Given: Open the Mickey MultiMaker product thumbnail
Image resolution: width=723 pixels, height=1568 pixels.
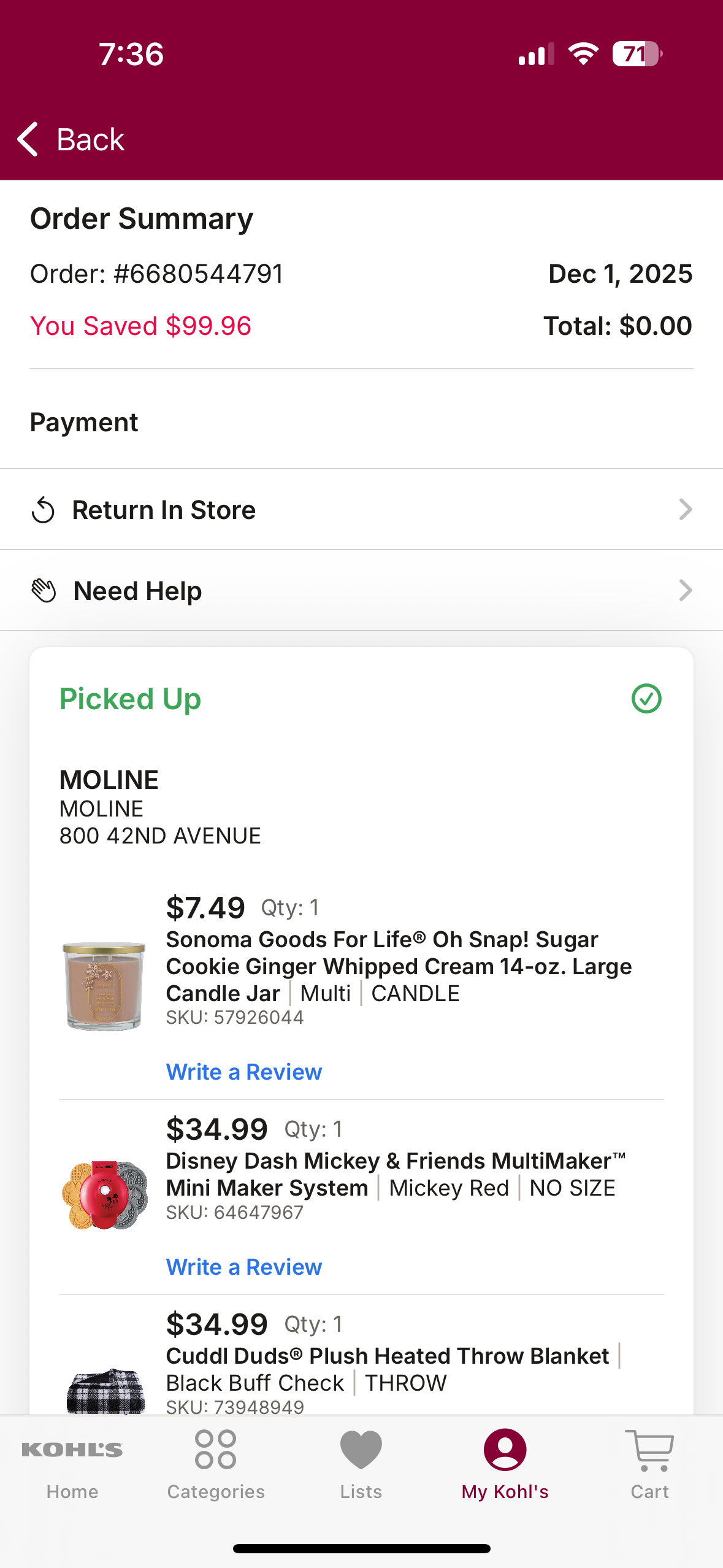Looking at the screenshot, I should (x=105, y=1194).
